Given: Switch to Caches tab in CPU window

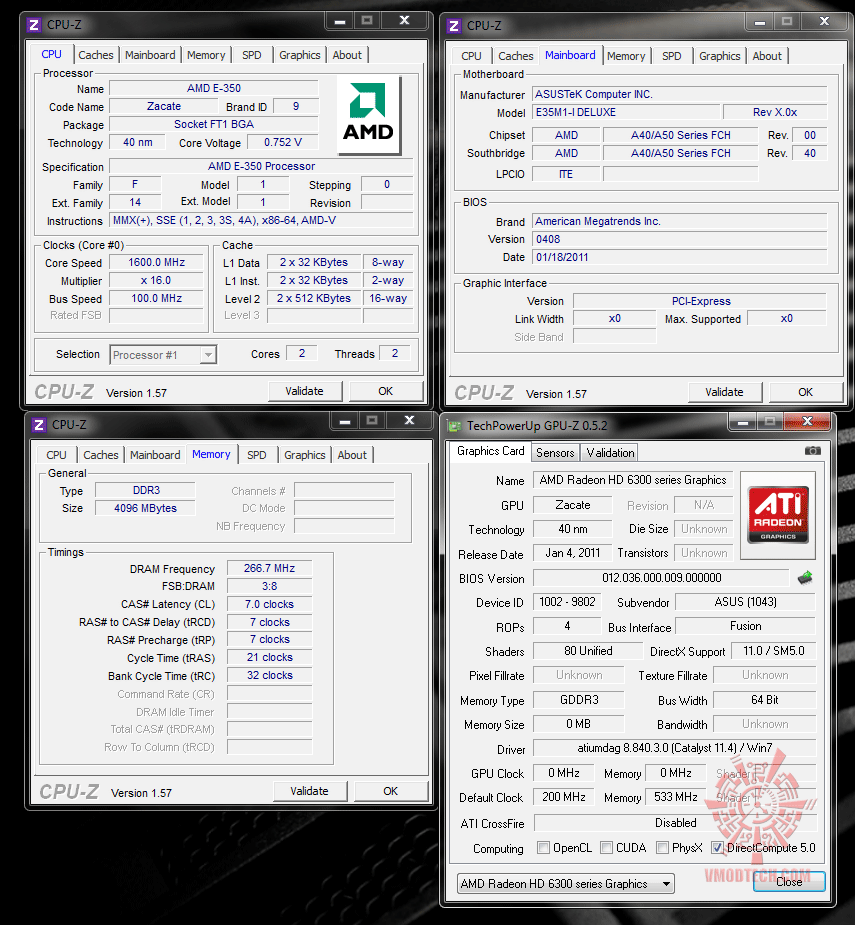Looking at the screenshot, I should click(96, 55).
